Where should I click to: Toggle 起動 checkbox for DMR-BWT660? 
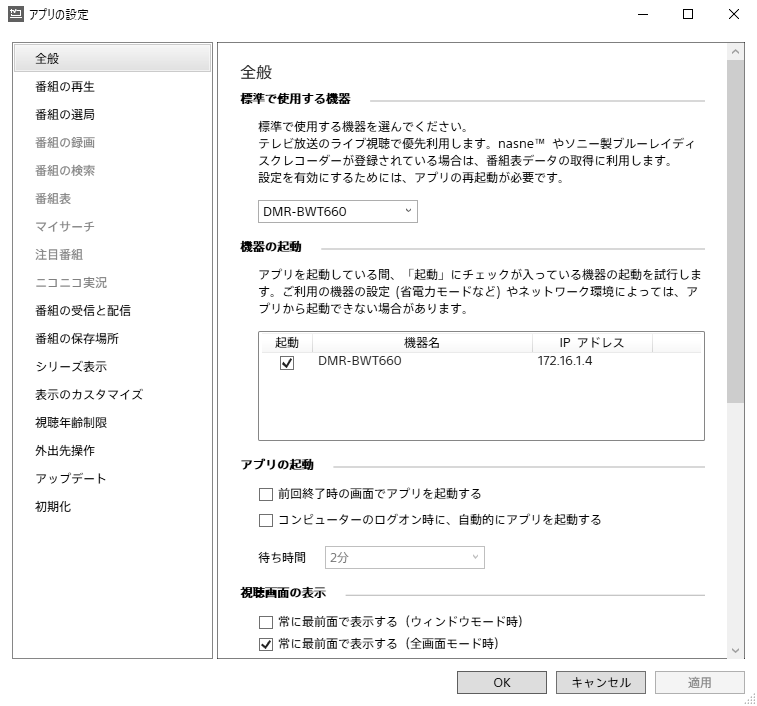tap(287, 363)
